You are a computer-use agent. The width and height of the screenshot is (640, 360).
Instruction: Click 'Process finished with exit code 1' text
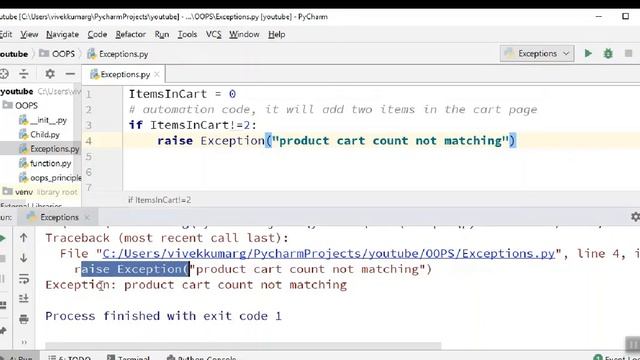click(x=163, y=316)
